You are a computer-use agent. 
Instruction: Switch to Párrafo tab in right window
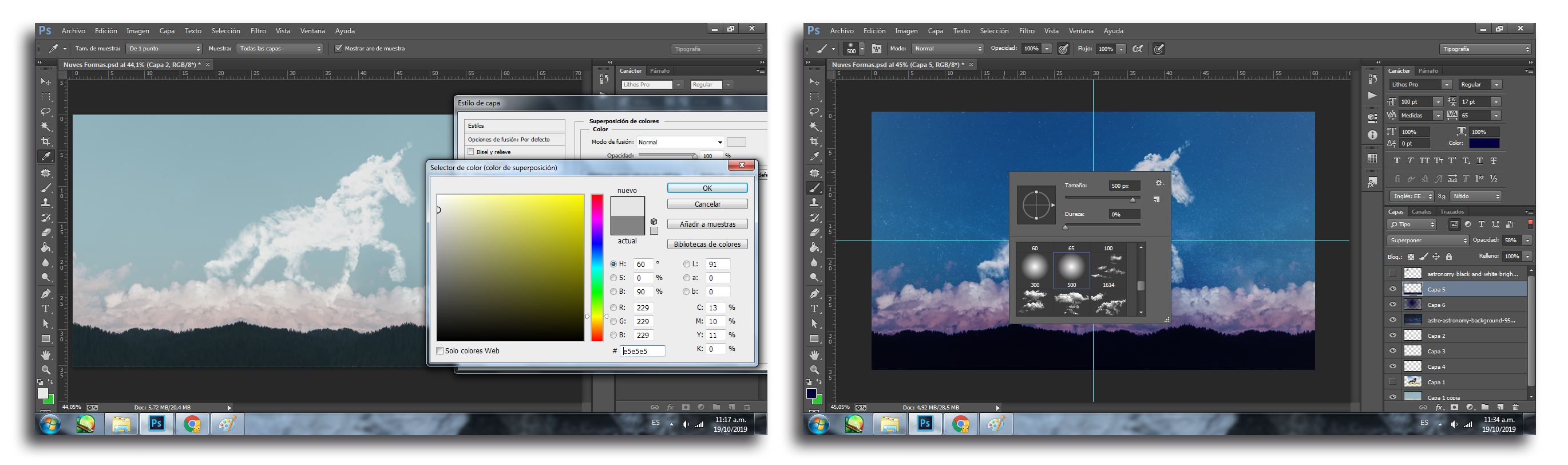coord(1427,70)
